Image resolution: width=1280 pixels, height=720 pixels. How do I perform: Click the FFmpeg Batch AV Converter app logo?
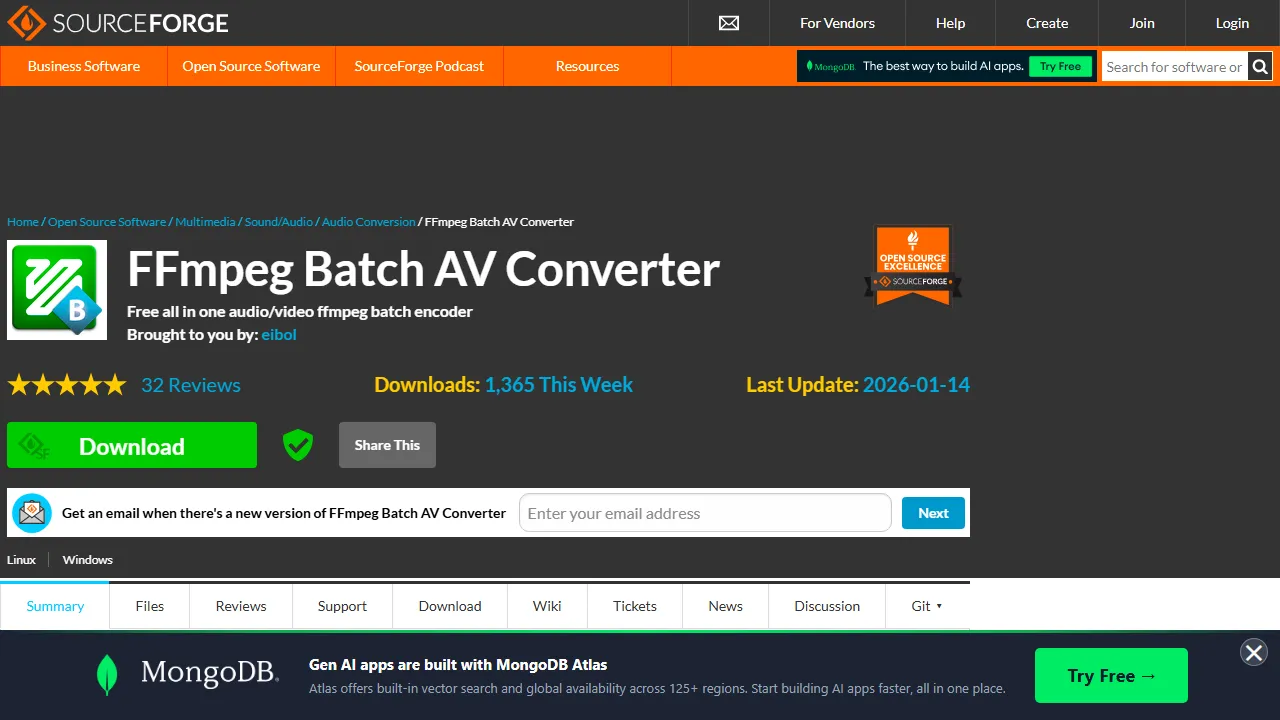pyautogui.click(x=56, y=290)
